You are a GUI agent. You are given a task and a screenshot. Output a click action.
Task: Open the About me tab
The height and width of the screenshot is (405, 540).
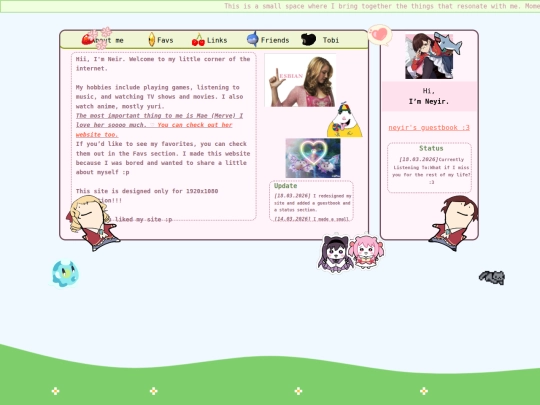click(x=107, y=40)
